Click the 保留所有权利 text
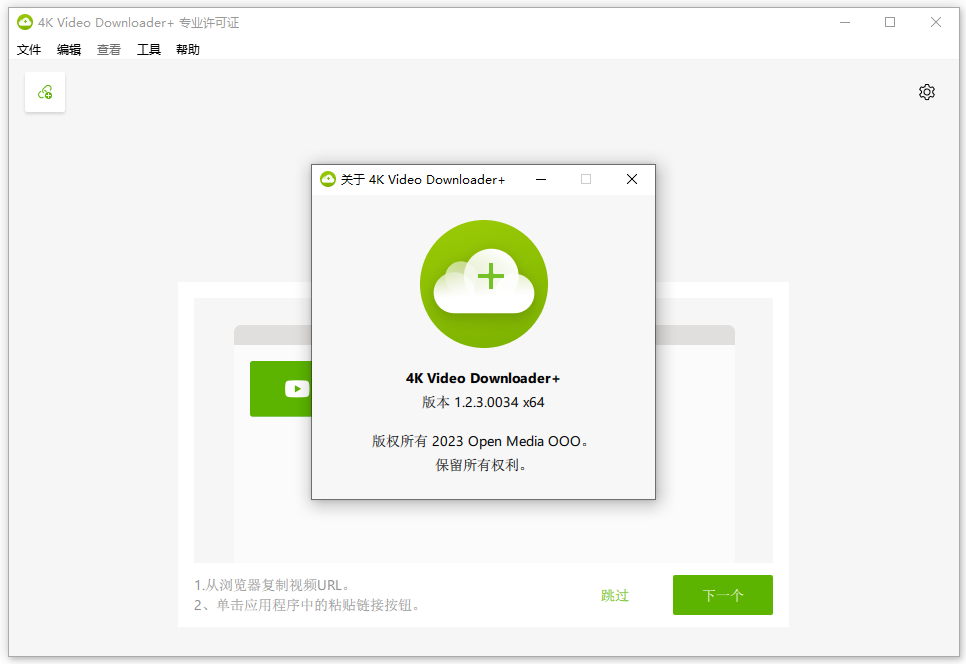 pyautogui.click(x=481, y=465)
